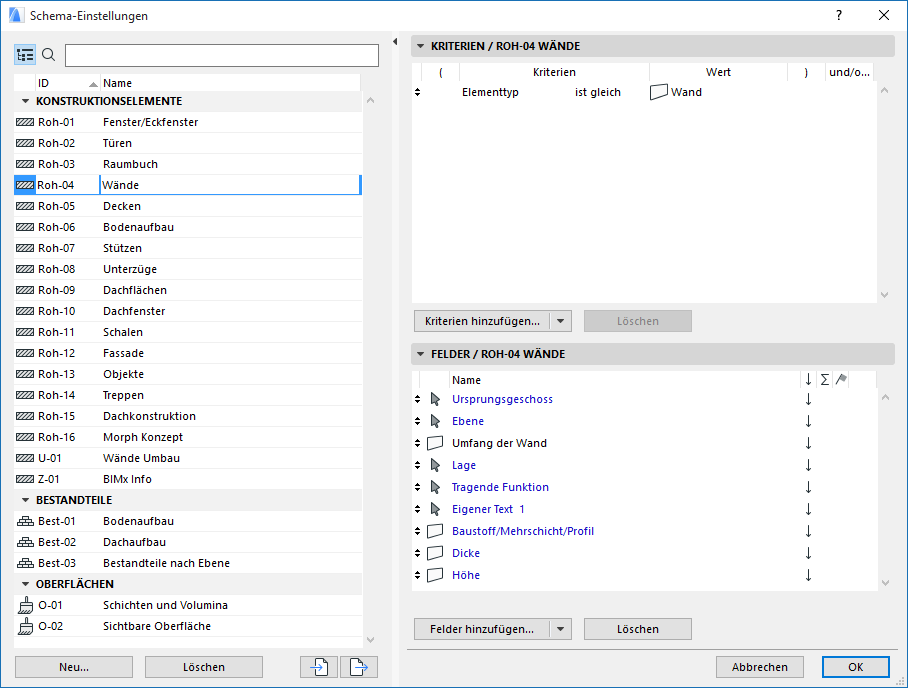This screenshot has width=908, height=688.
Task: Collapse the OBERFLÄCHEN group
Action: 25,584
